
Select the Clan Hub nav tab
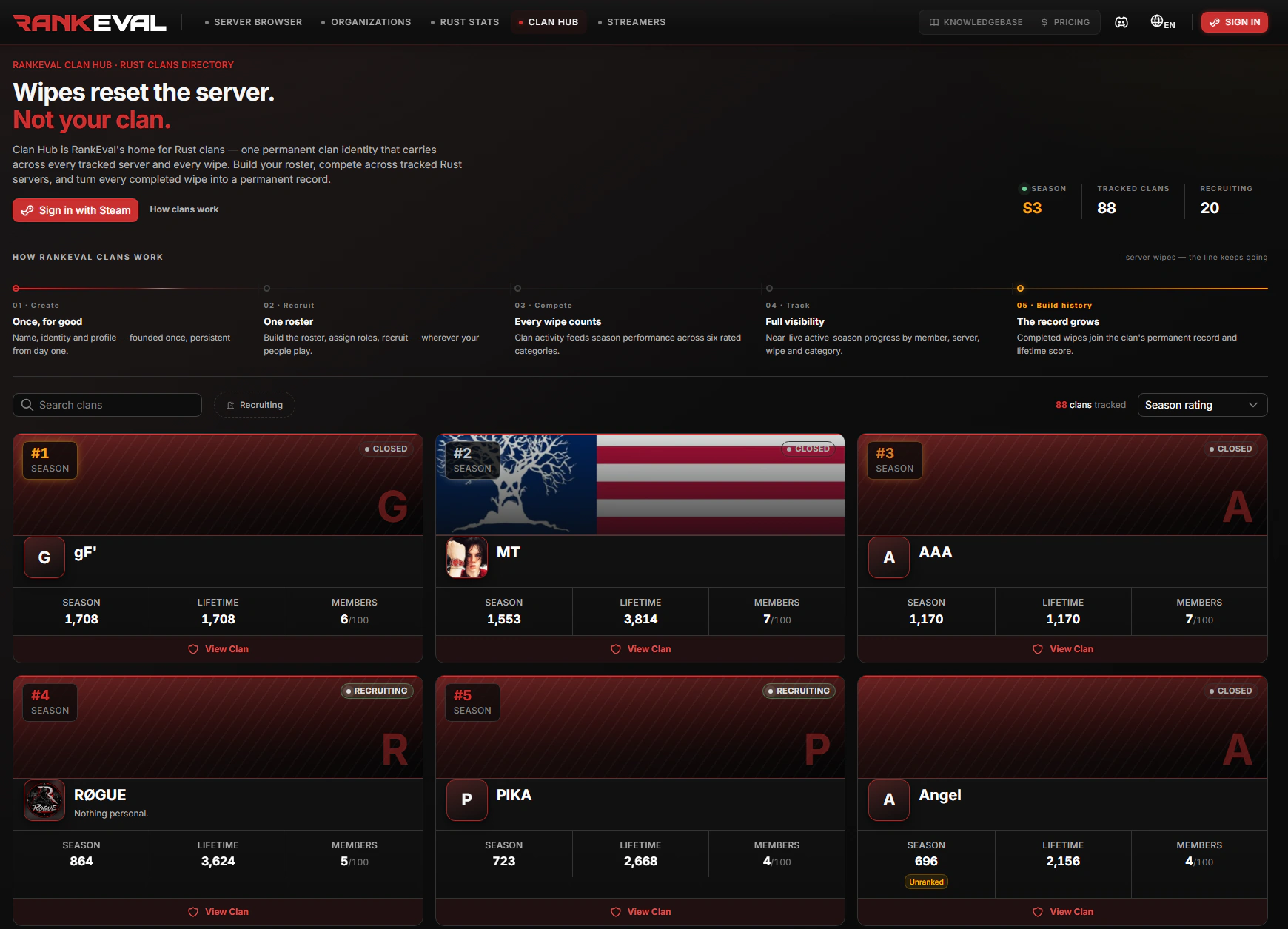[548, 22]
